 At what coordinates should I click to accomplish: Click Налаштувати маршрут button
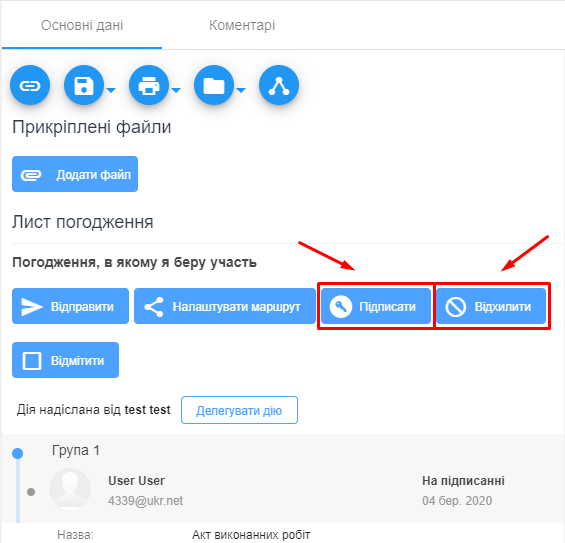[x=225, y=306]
